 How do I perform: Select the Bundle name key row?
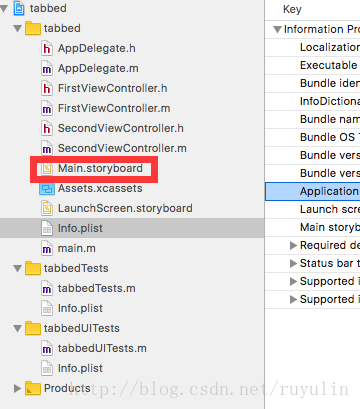pyautogui.click(x=313, y=119)
